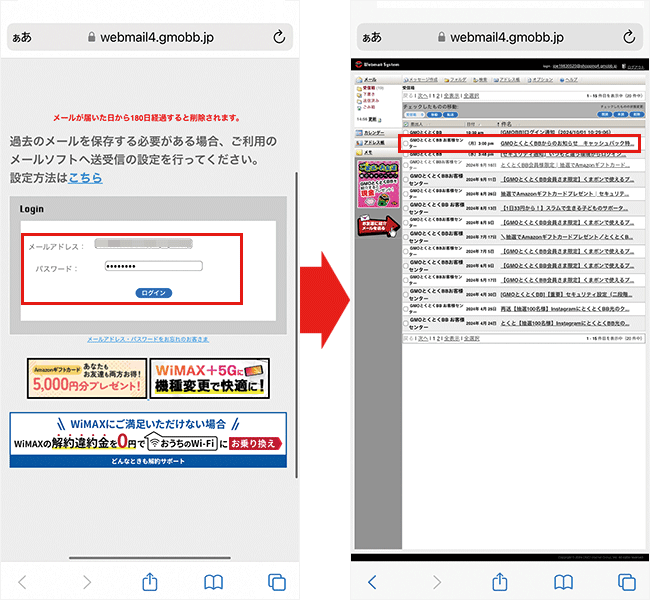650x600 pixels.
Task: Go back using right browser's back arrow
Action: point(373,581)
